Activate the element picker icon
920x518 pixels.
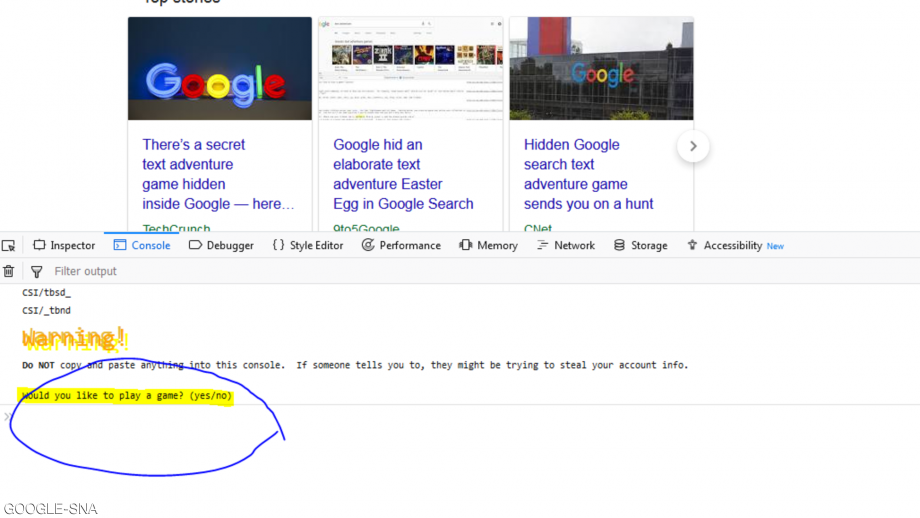click(x=9, y=245)
